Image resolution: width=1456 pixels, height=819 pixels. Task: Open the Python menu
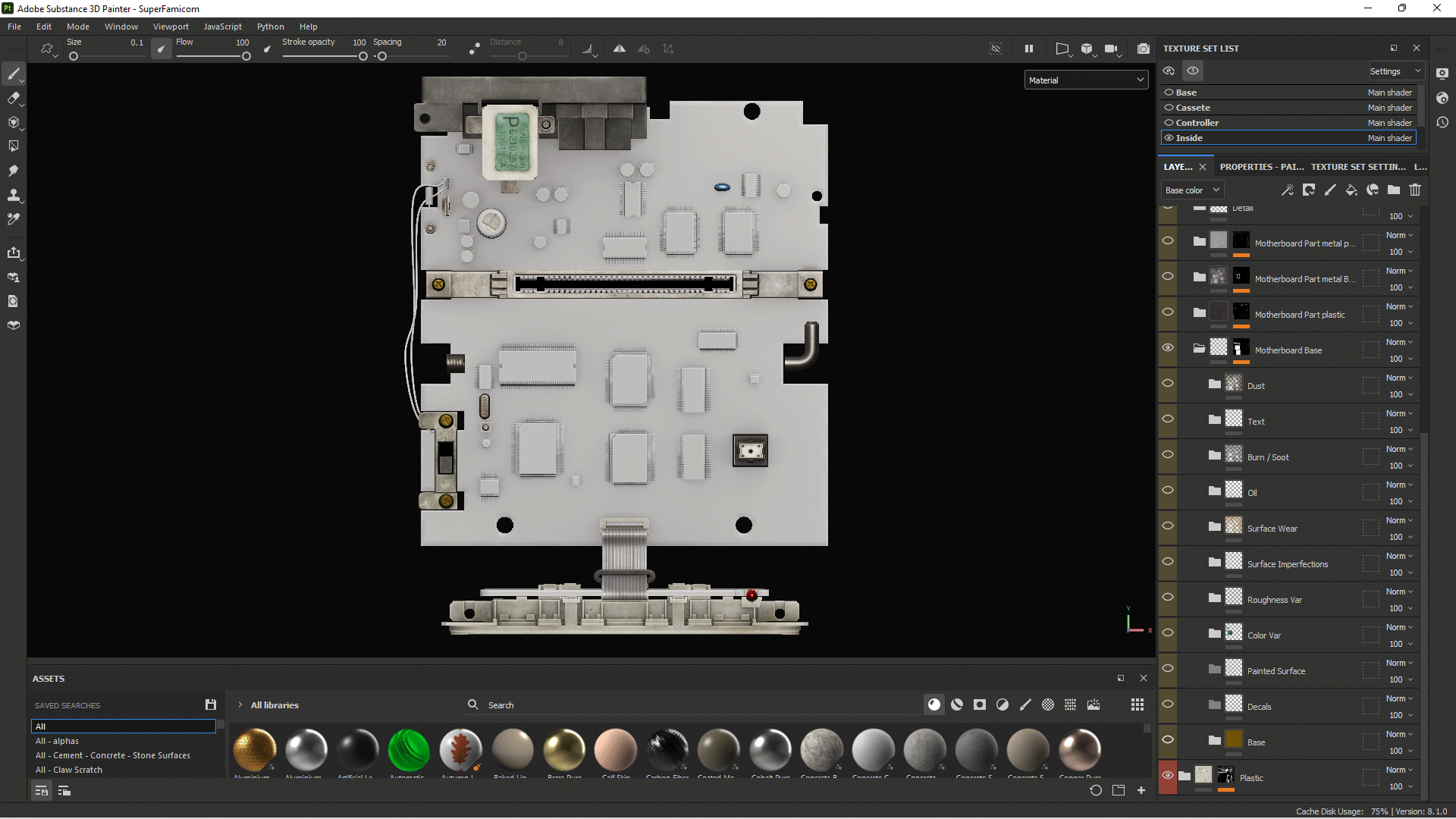pos(270,27)
